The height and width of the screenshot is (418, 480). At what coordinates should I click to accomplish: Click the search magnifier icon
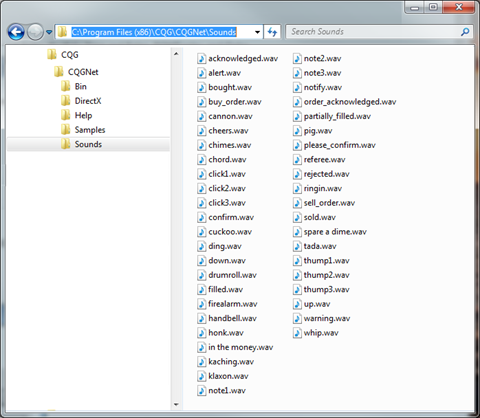pos(465,32)
